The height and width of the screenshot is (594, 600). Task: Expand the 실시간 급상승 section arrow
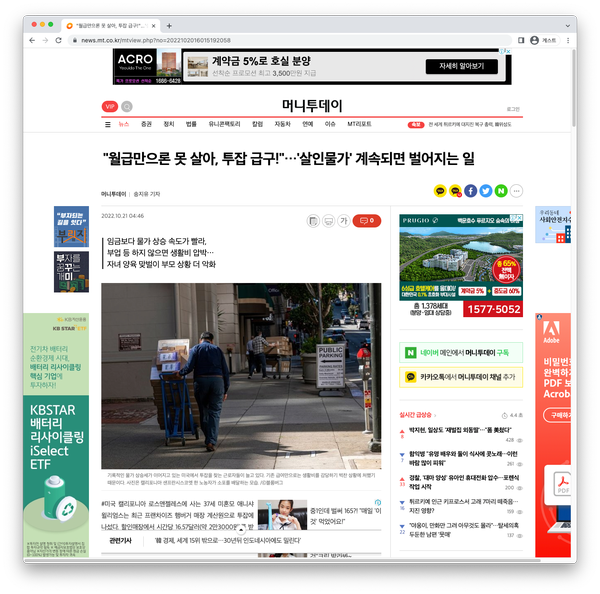click(435, 415)
